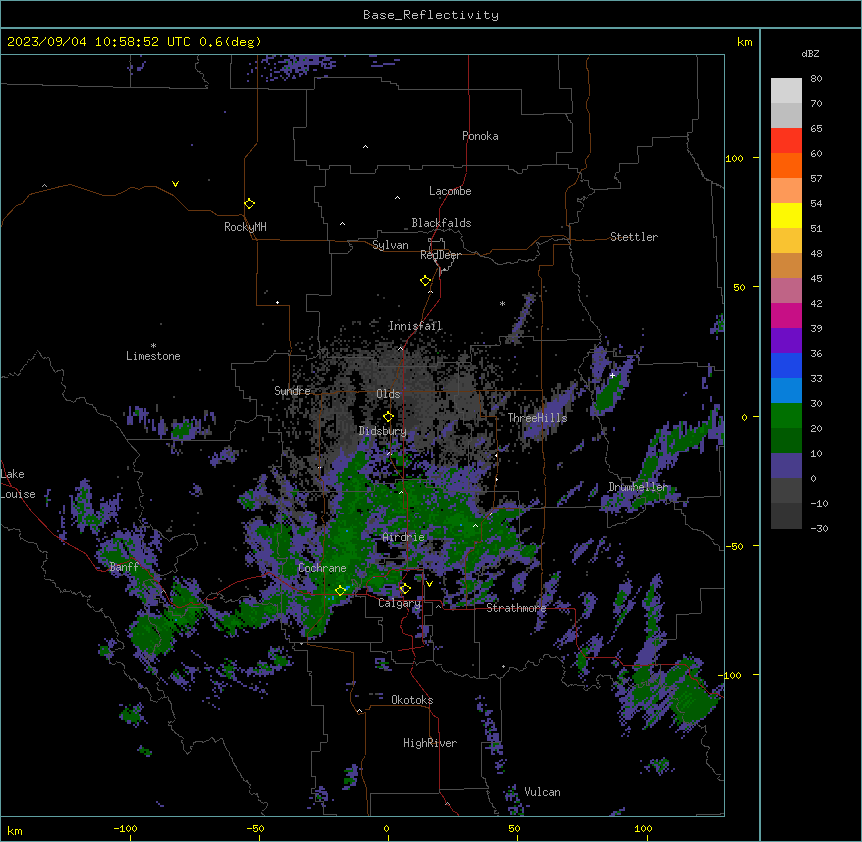Pick the bright green swatch near 30 dBZ

[x=786, y=416]
